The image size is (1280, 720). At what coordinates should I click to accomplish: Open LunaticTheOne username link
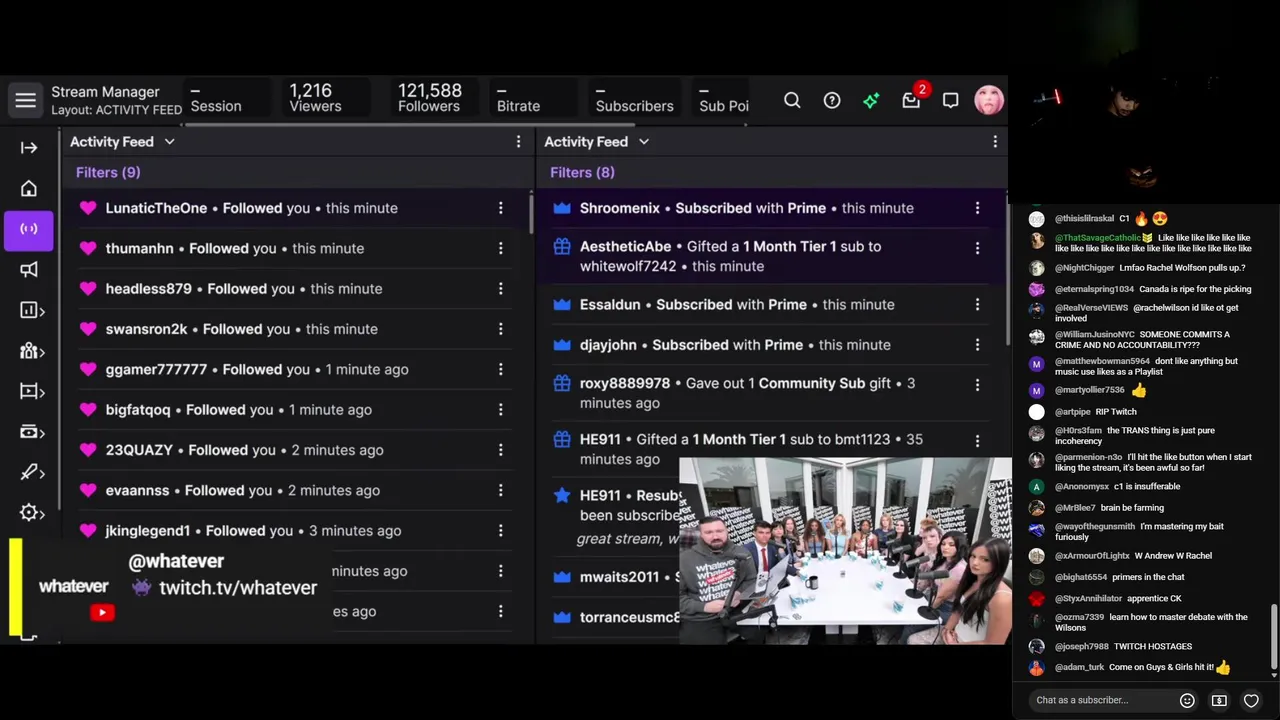[x=156, y=208]
